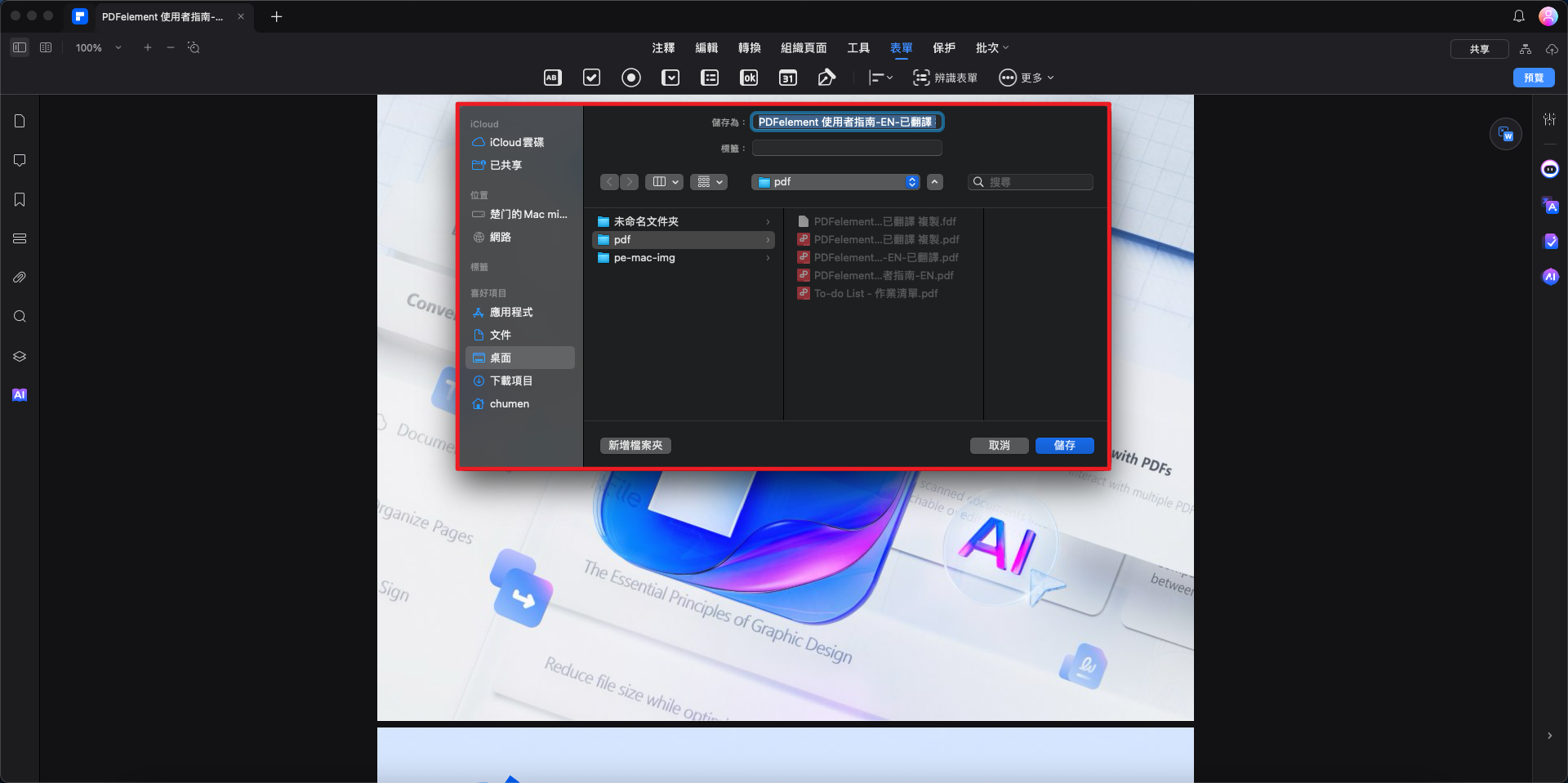Toggle the left sidebar panel view

pyautogui.click(x=20, y=47)
